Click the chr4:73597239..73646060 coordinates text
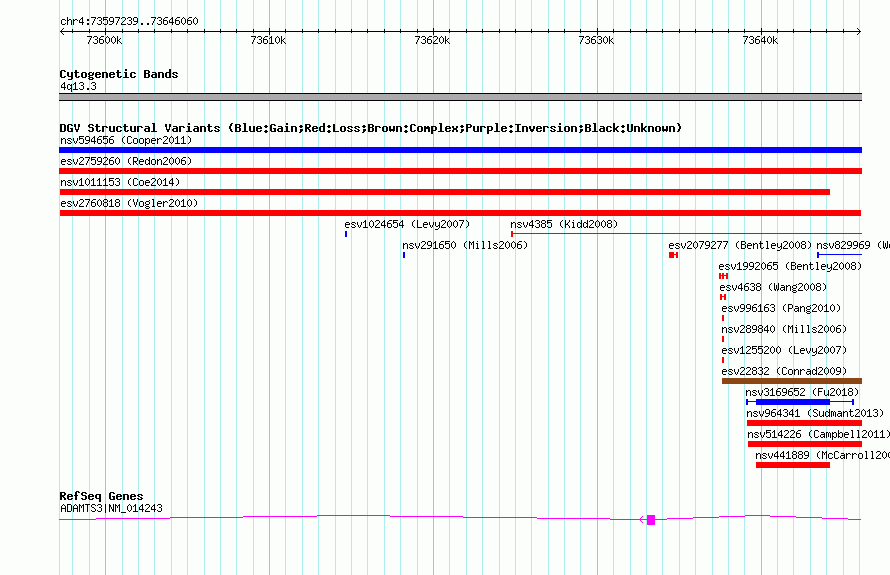This screenshot has height=575, width=890. [129, 21]
